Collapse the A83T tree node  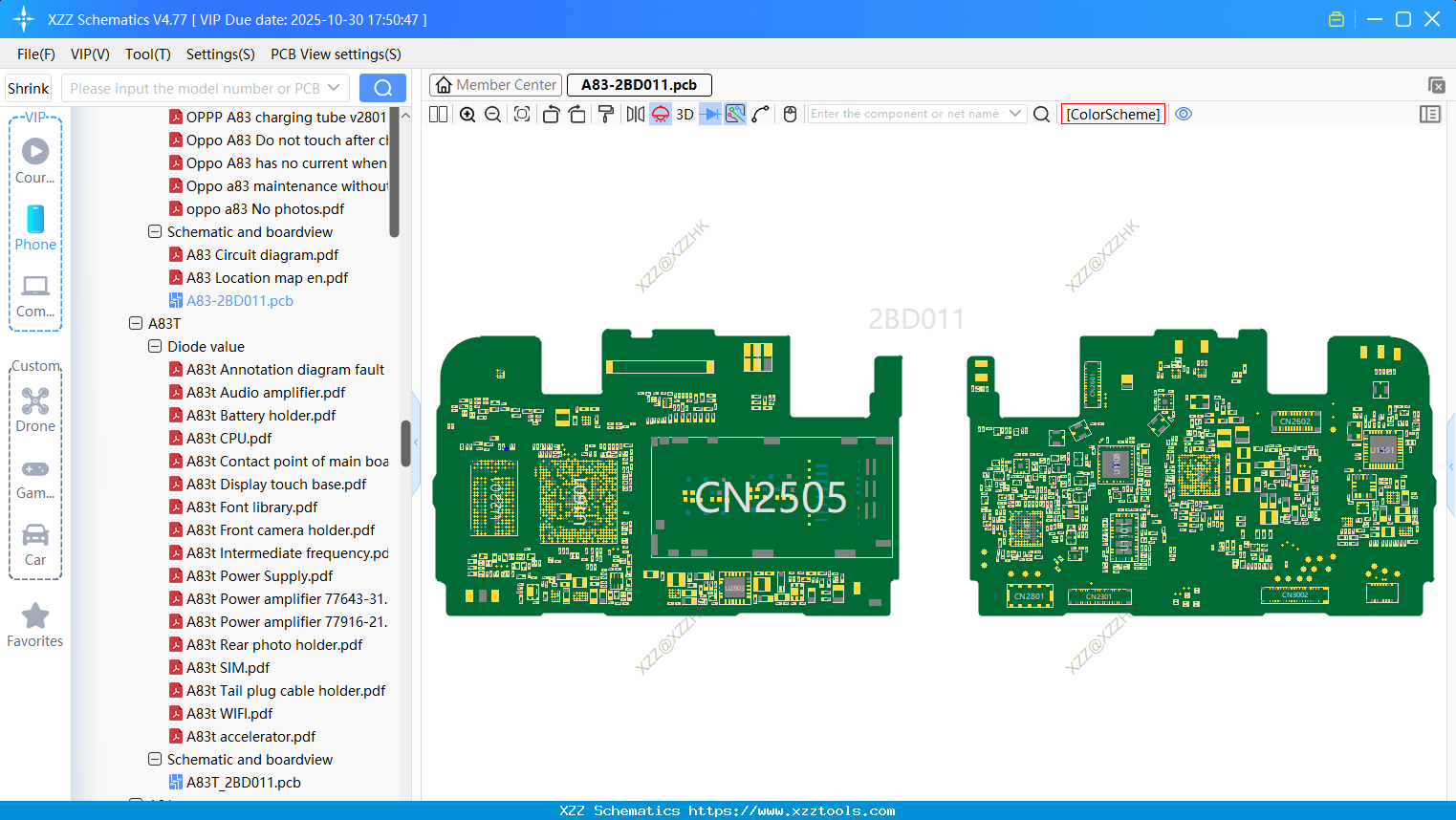pyautogui.click(x=136, y=324)
